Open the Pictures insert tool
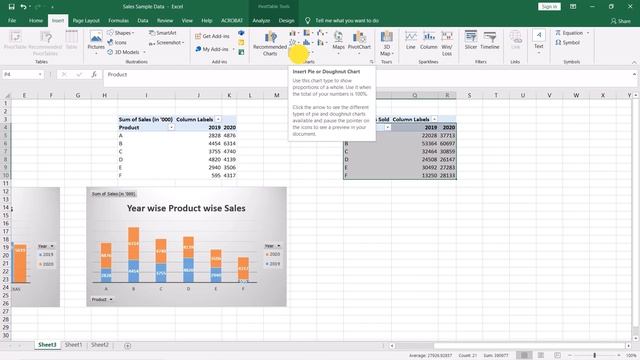 point(96,42)
